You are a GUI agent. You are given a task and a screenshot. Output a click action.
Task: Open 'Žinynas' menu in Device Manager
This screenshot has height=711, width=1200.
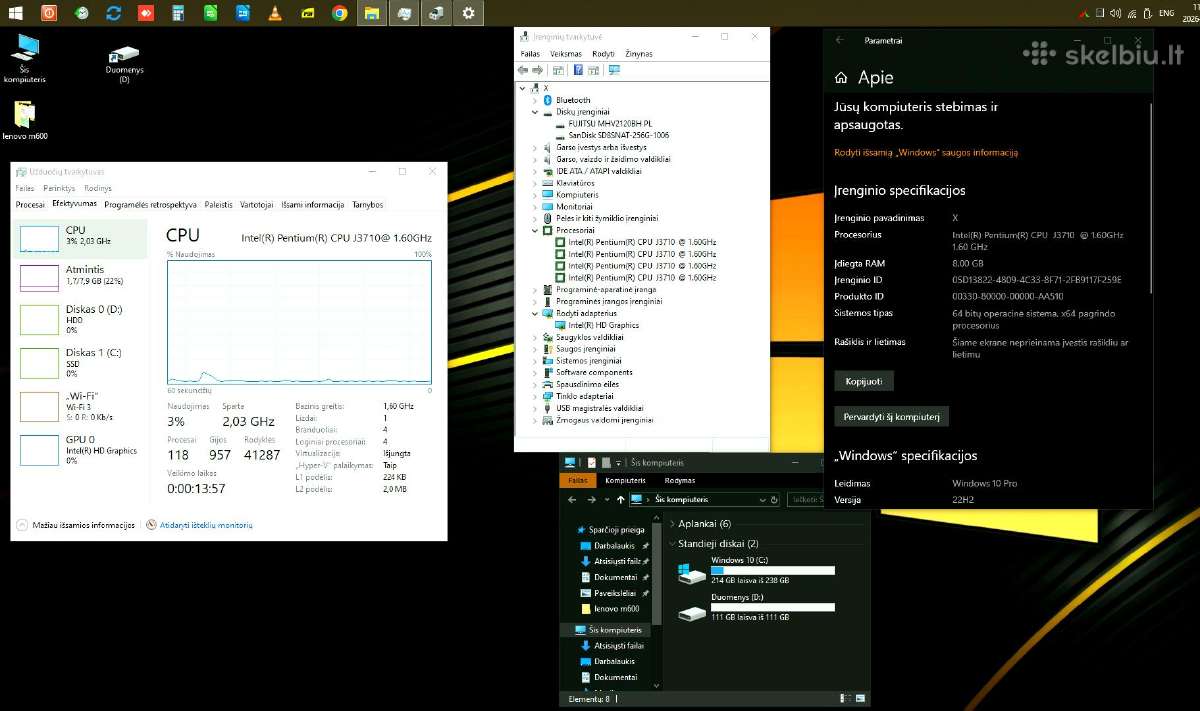coord(640,54)
